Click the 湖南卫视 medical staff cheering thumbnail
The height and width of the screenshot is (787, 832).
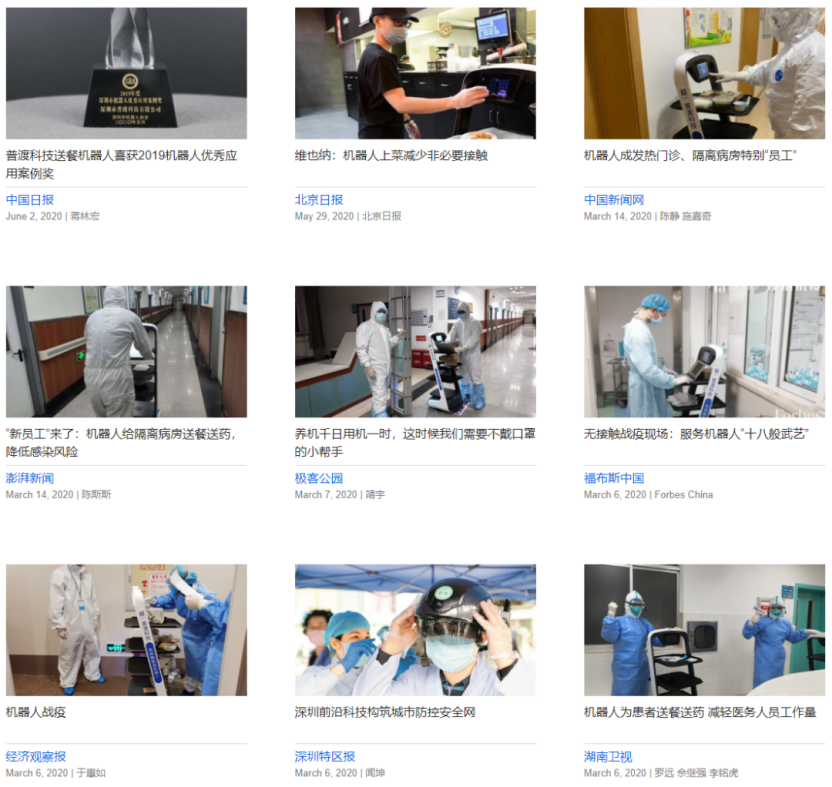click(704, 629)
